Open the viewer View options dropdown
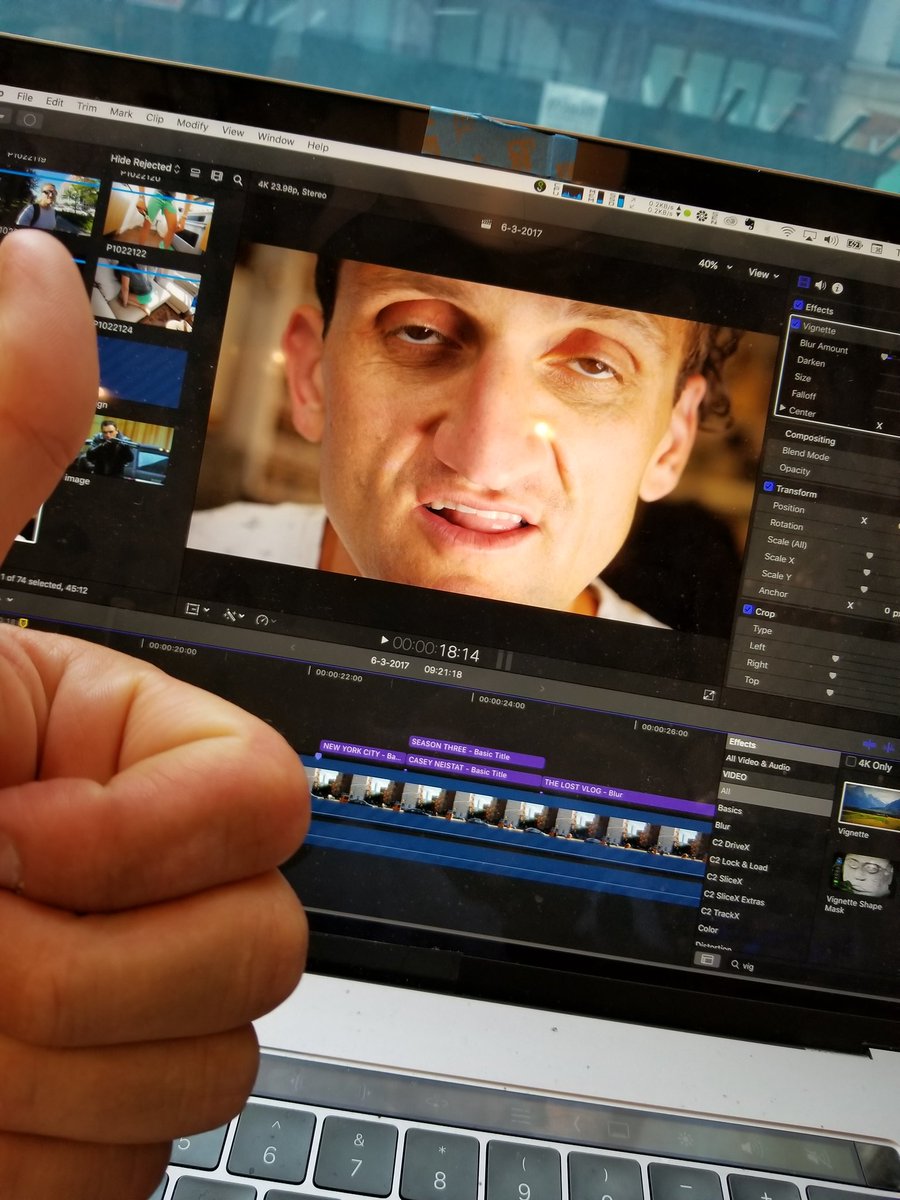This screenshot has width=900, height=1200. [763, 273]
